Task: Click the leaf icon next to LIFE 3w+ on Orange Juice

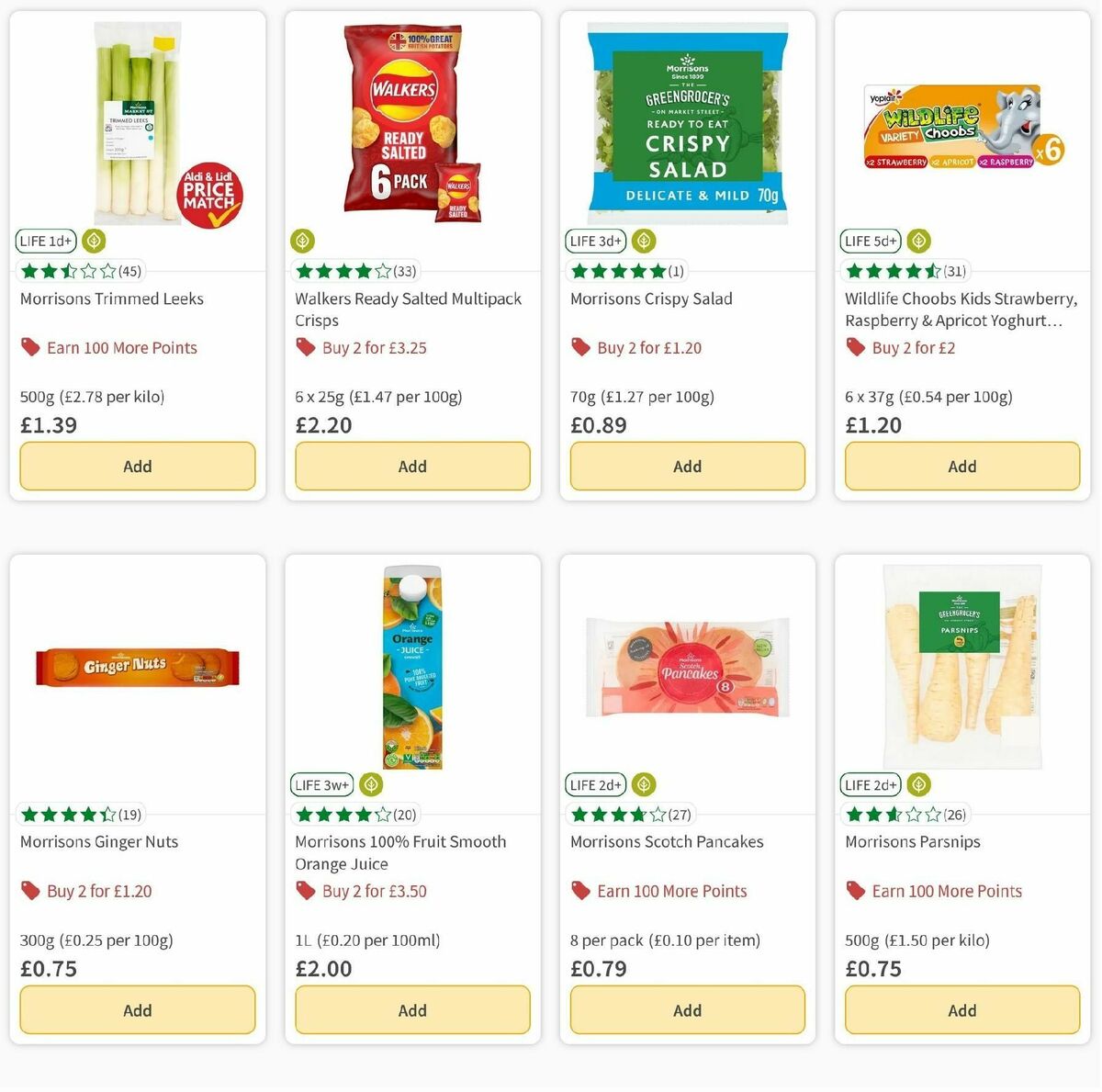Action: (369, 784)
